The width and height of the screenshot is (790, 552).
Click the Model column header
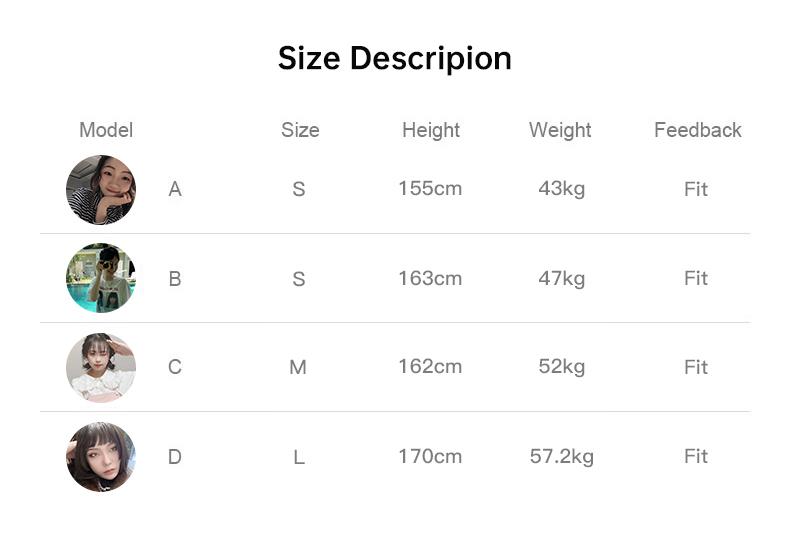[106, 130]
